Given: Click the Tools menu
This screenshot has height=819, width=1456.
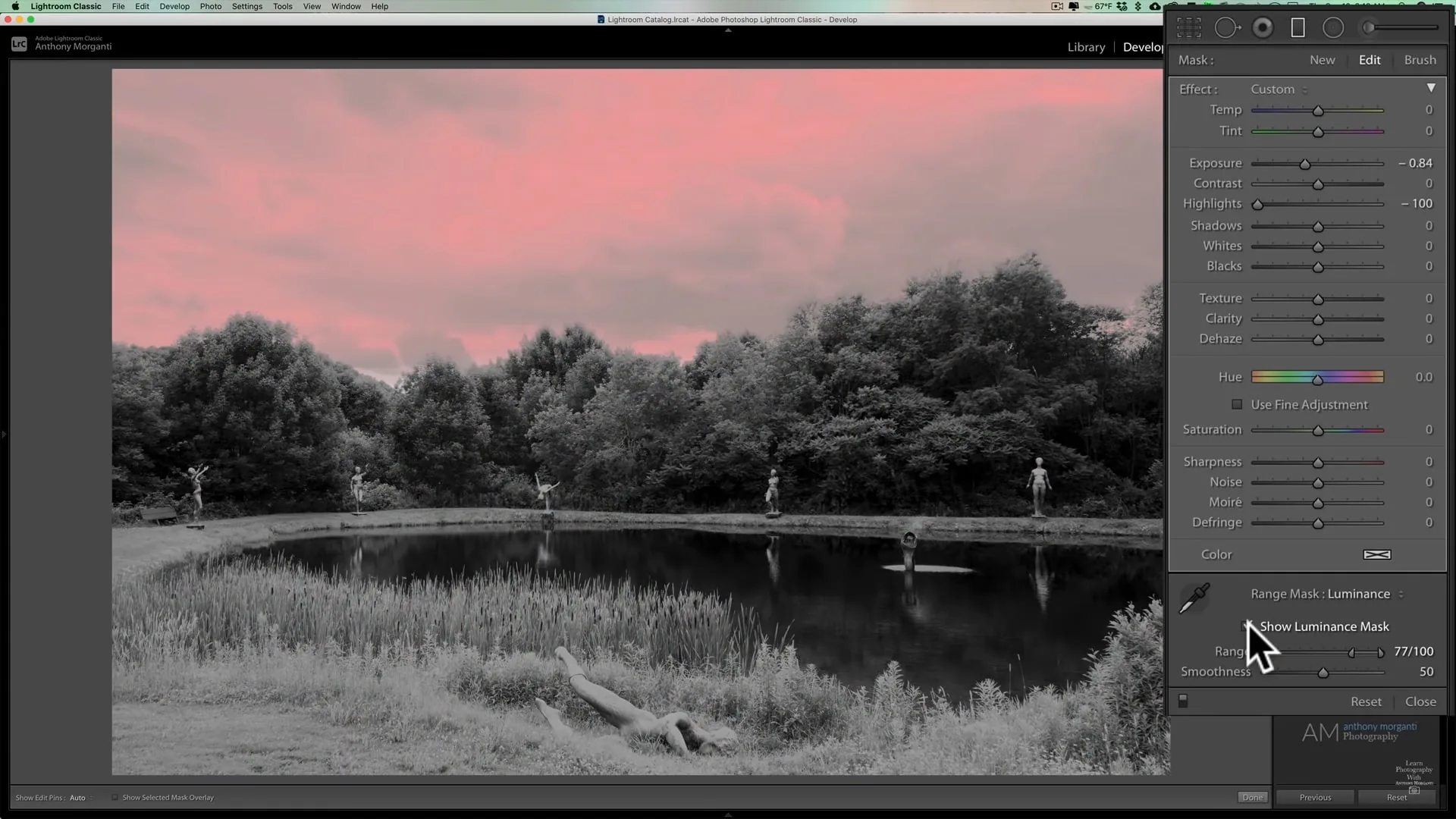Looking at the screenshot, I should coord(283,6).
